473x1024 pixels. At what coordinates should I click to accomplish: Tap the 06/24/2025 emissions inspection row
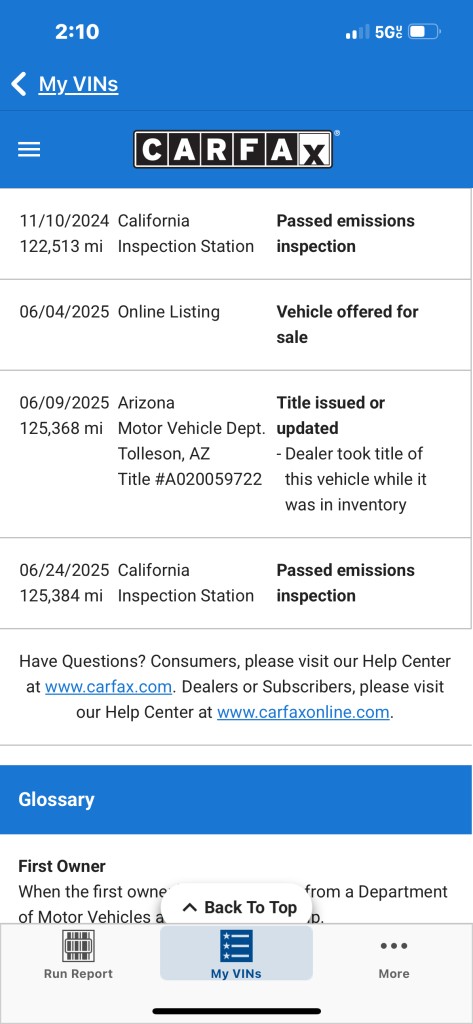(235, 583)
